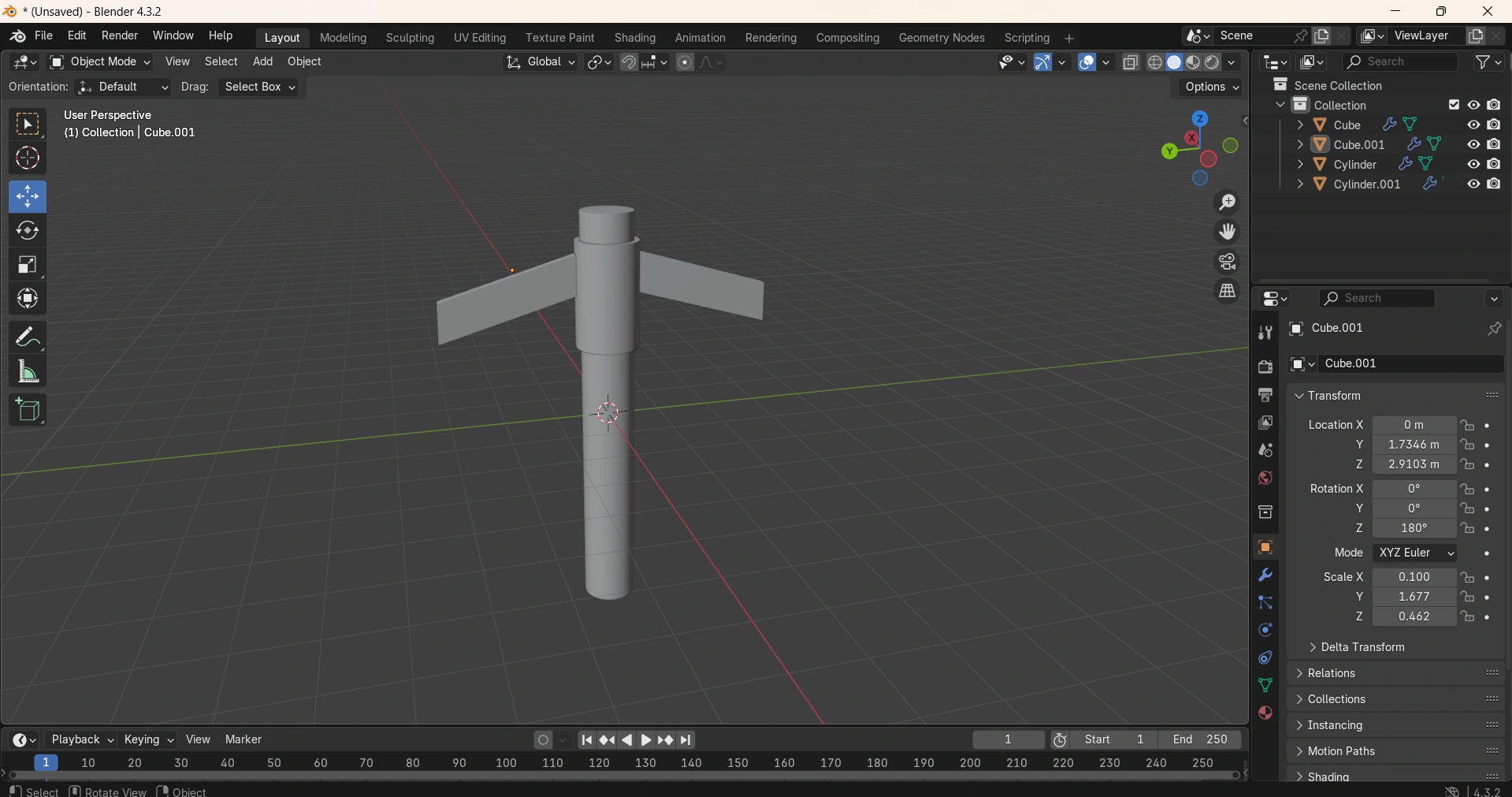Open the Render properties tab
Viewport: 1512px width, 797px height.
(x=1265, y=367)
